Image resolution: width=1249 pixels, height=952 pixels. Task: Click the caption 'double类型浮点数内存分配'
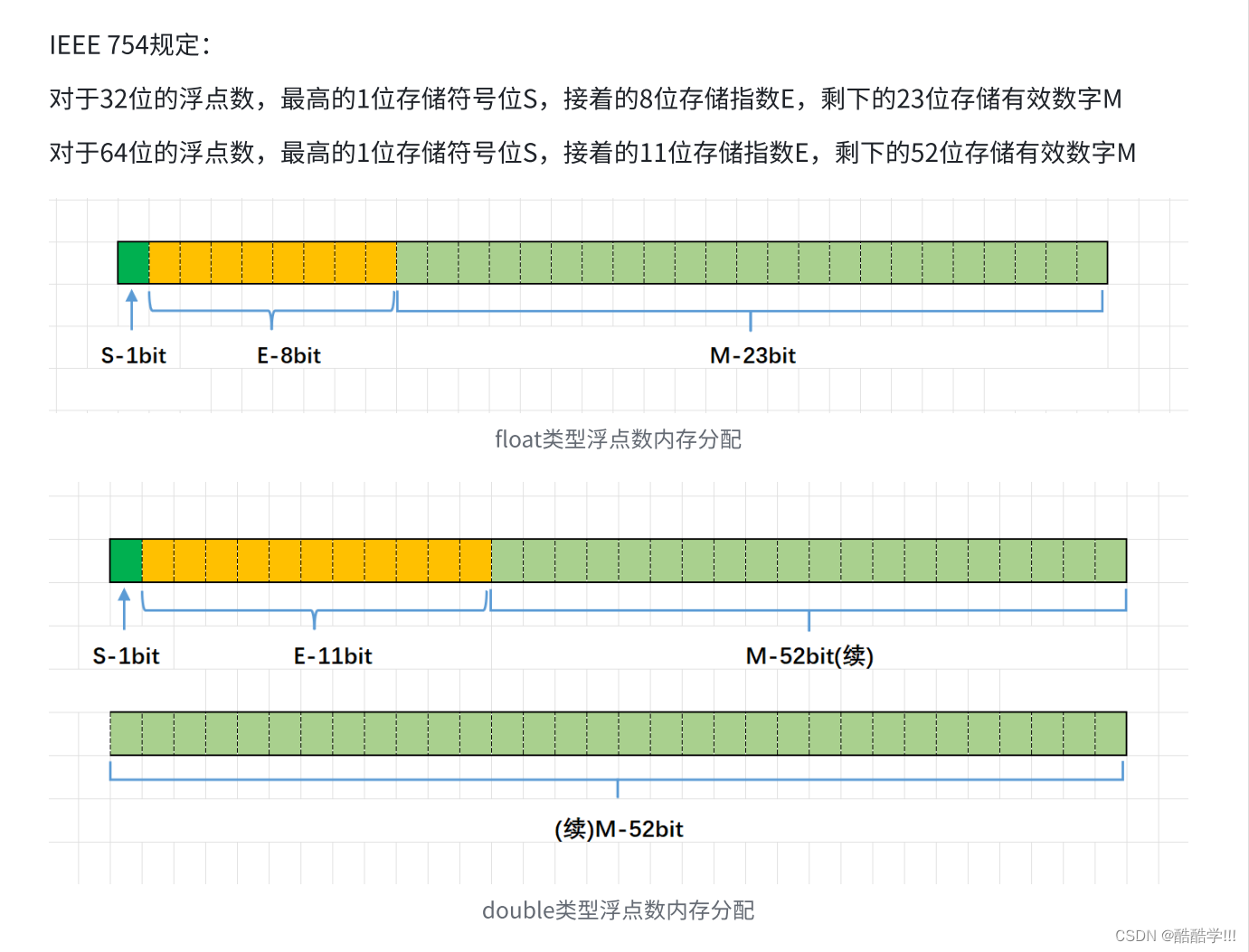click(618, 910)
